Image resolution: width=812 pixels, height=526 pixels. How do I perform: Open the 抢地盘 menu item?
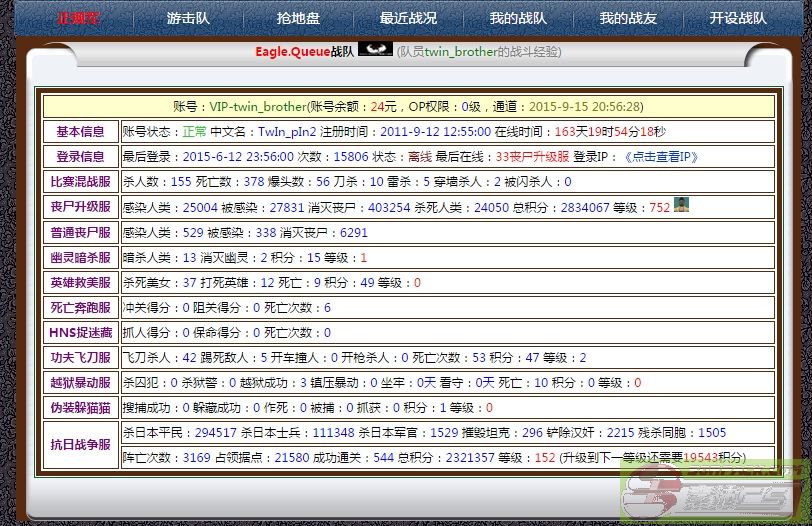click(297, 18)
